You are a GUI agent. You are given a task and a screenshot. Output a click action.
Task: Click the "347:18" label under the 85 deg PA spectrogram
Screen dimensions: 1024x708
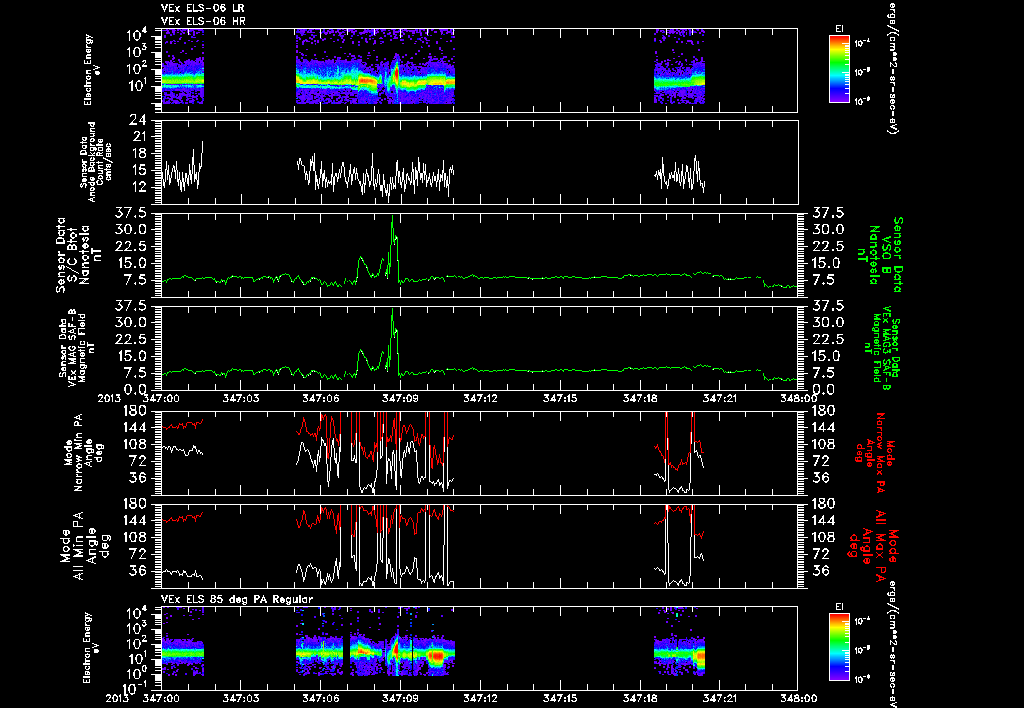[x=641, y=698]
